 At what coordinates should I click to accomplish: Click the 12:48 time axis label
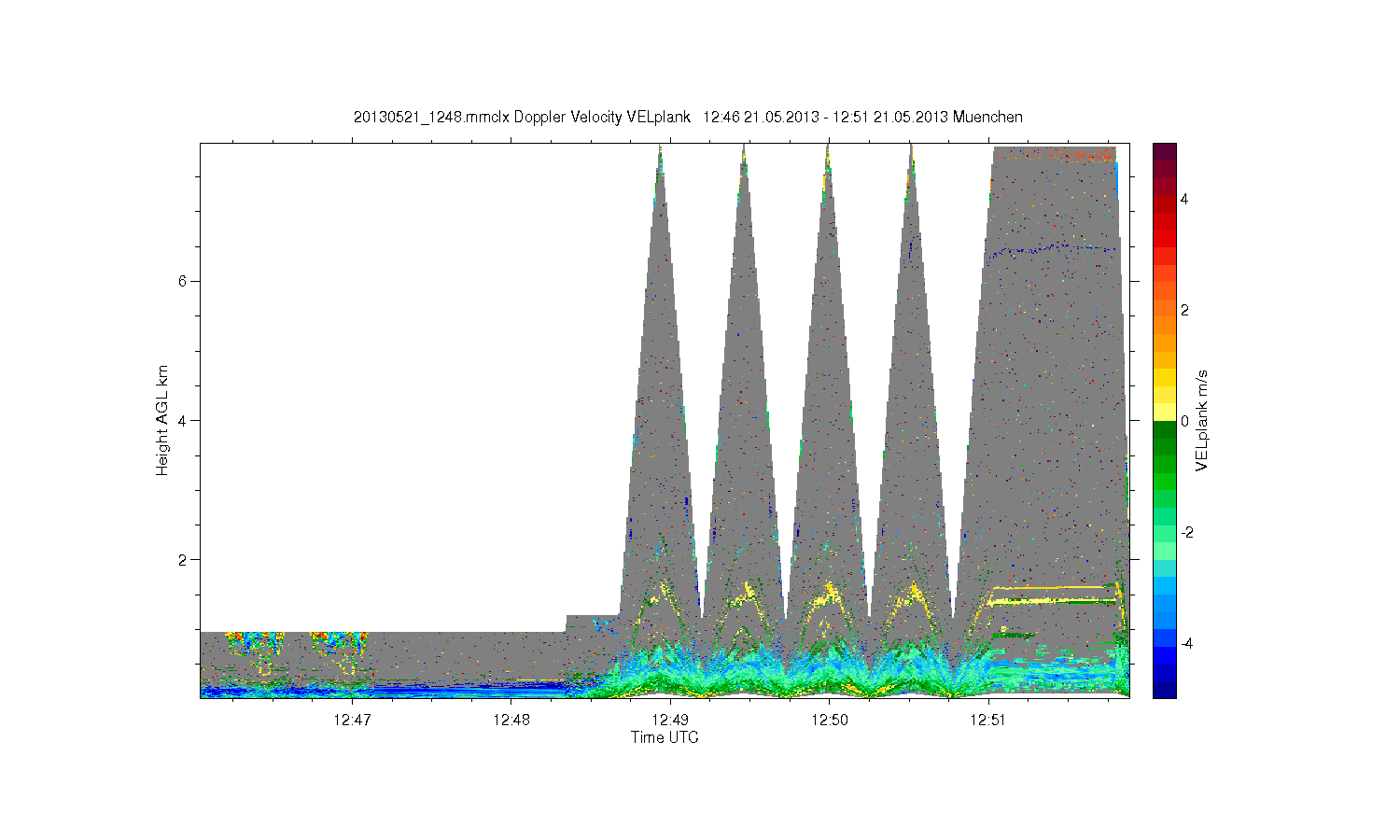tap(511, 720)
